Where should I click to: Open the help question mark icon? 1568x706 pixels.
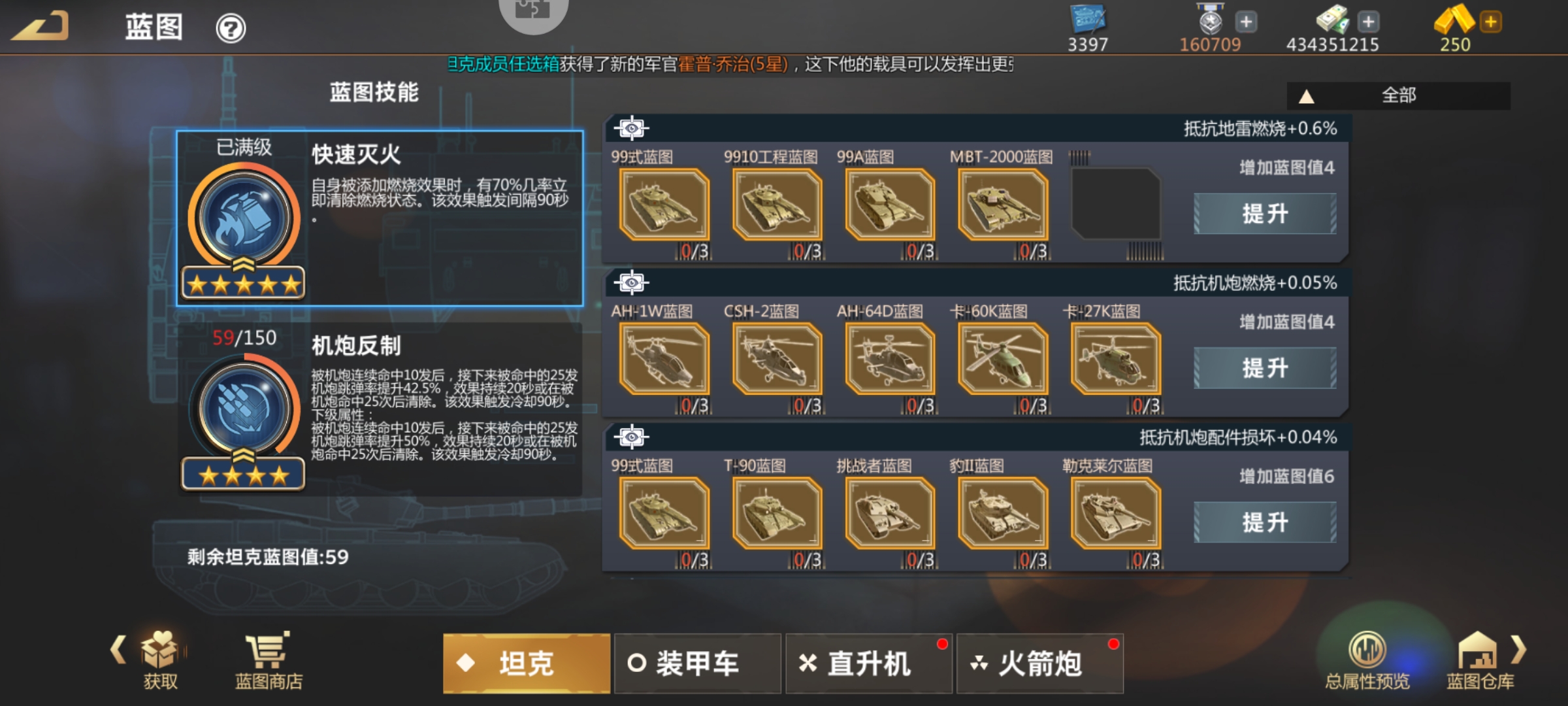[231, 29]
